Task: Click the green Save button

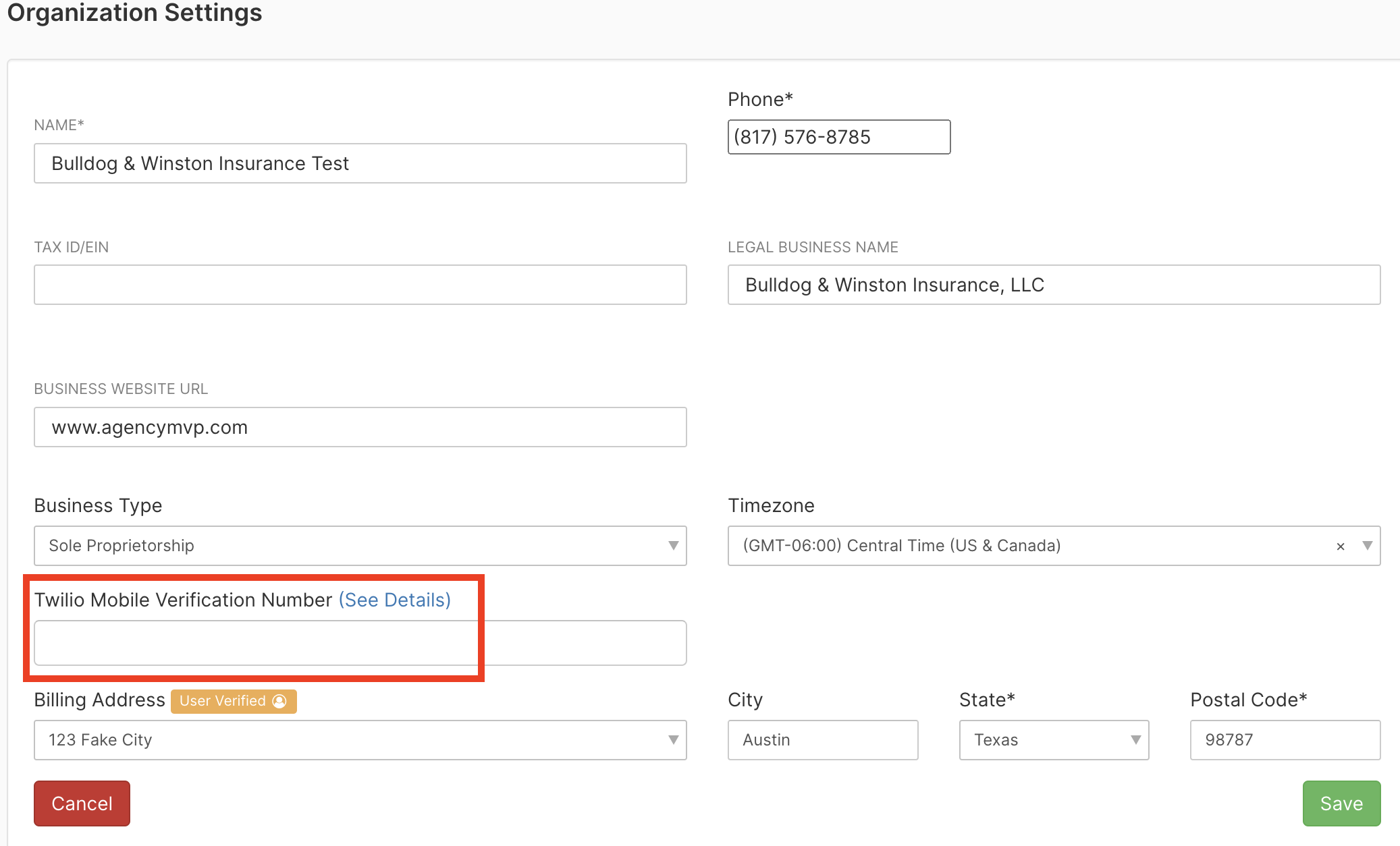Action: [1341, 803]
